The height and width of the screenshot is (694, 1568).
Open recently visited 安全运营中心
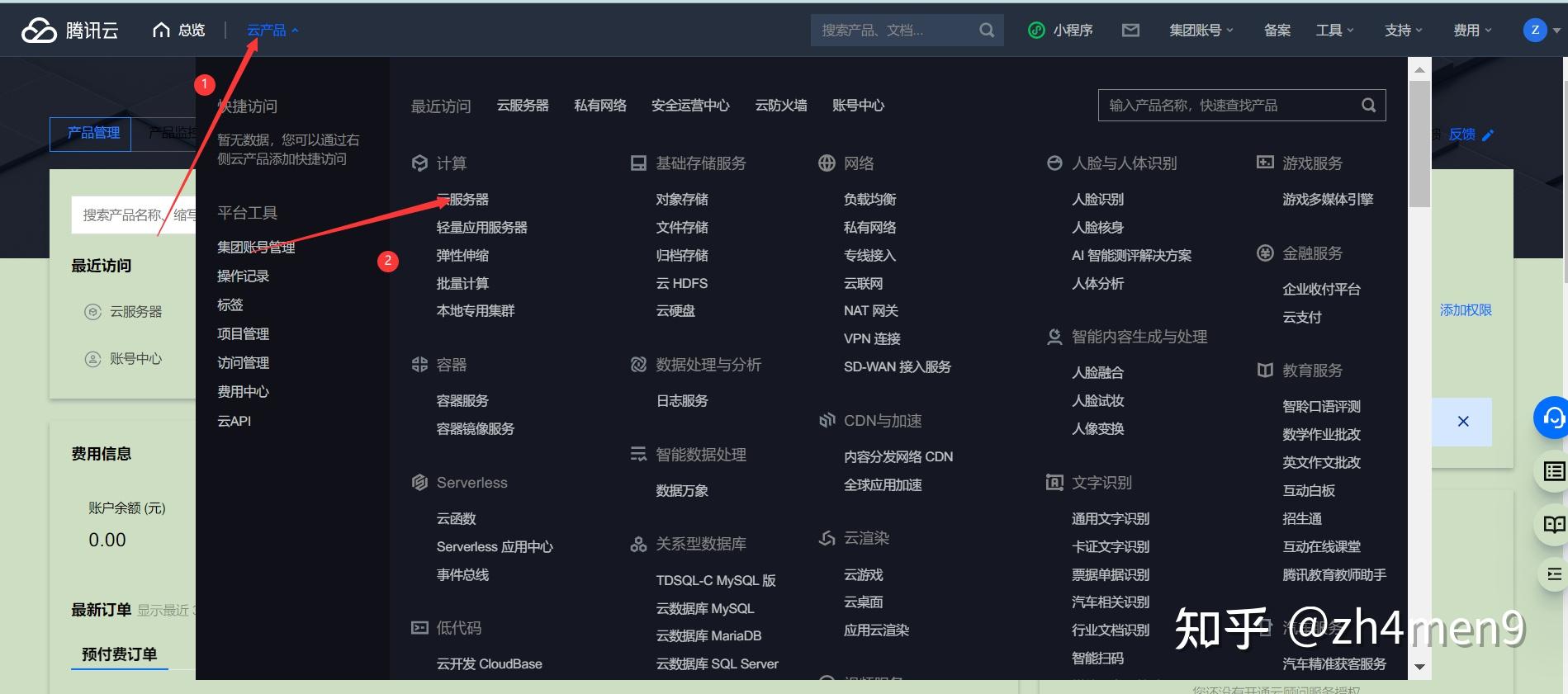(x=690, y=106)
